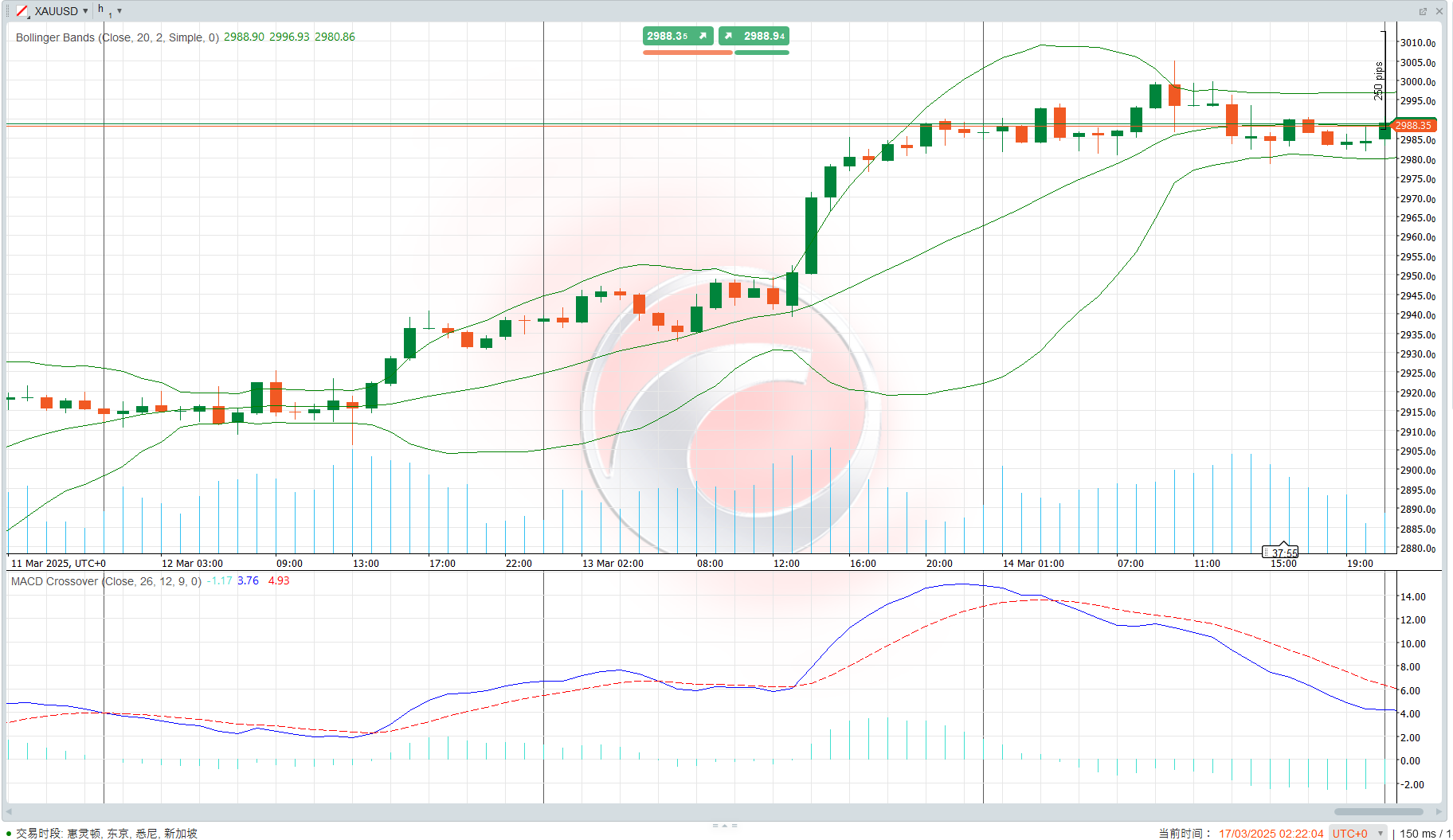Viewport: 1453px width, 840px height.
Task: Click the orange sentiment bar under sell
Action: [x=687, y=53]
